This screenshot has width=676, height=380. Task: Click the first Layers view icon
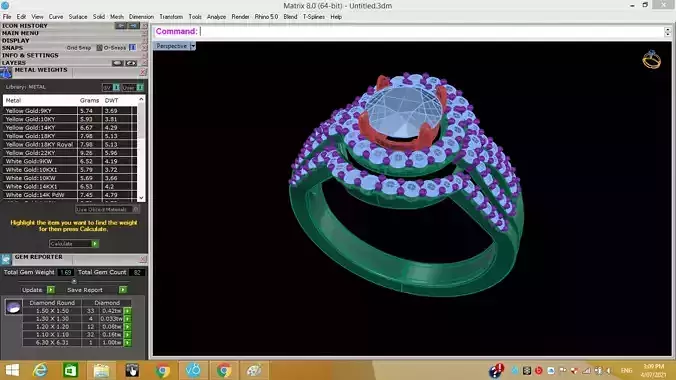(117, 63)
